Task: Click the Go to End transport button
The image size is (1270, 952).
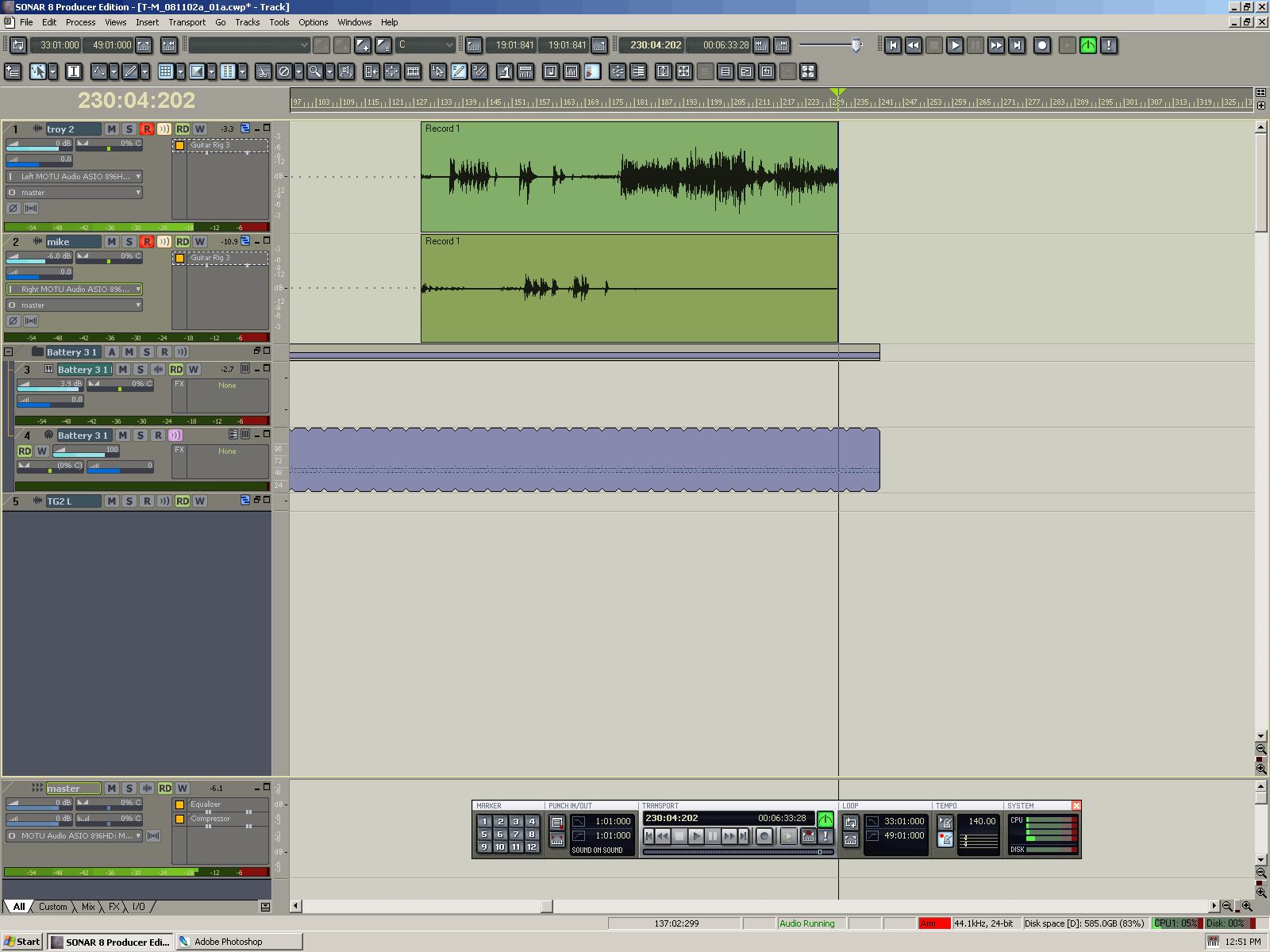Action: [x=1017, y=45]
